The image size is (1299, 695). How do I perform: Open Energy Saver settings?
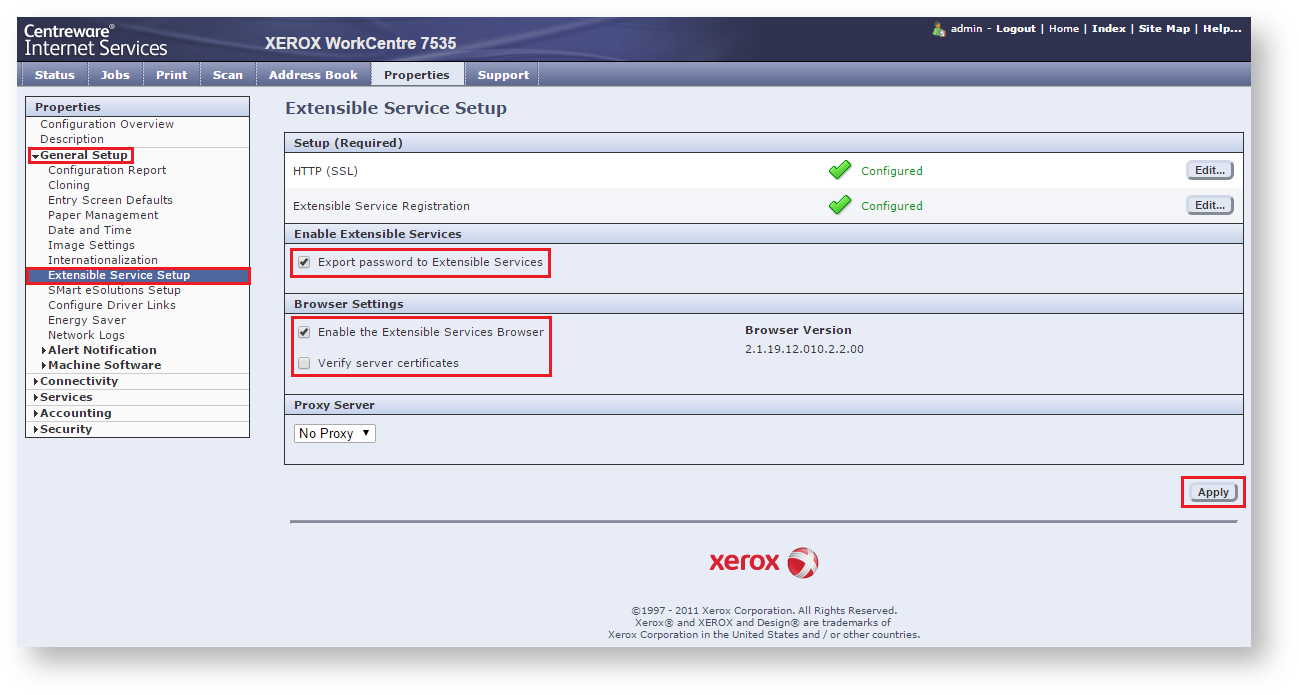pos(87,320)
